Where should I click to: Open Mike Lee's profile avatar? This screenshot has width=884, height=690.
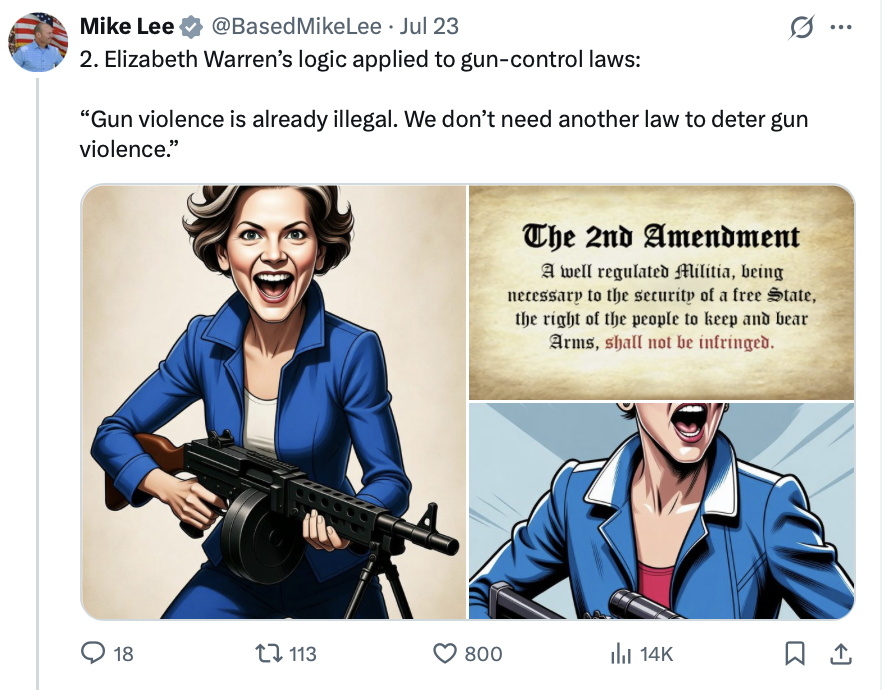(38, 42)
